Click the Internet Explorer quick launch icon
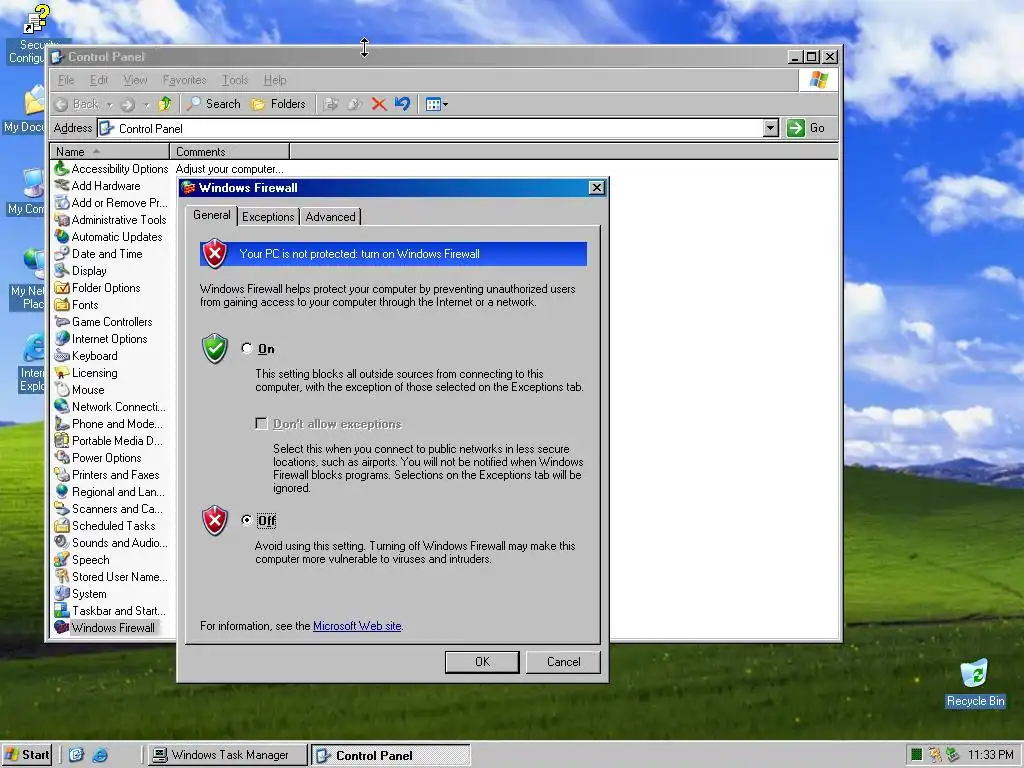 [x=100, y=755]
